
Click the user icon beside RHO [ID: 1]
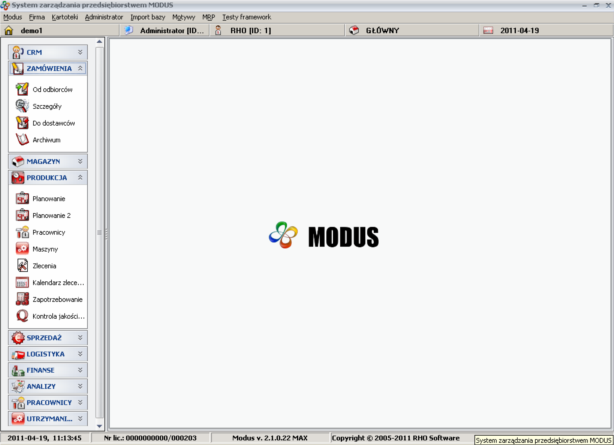point(218,30)
